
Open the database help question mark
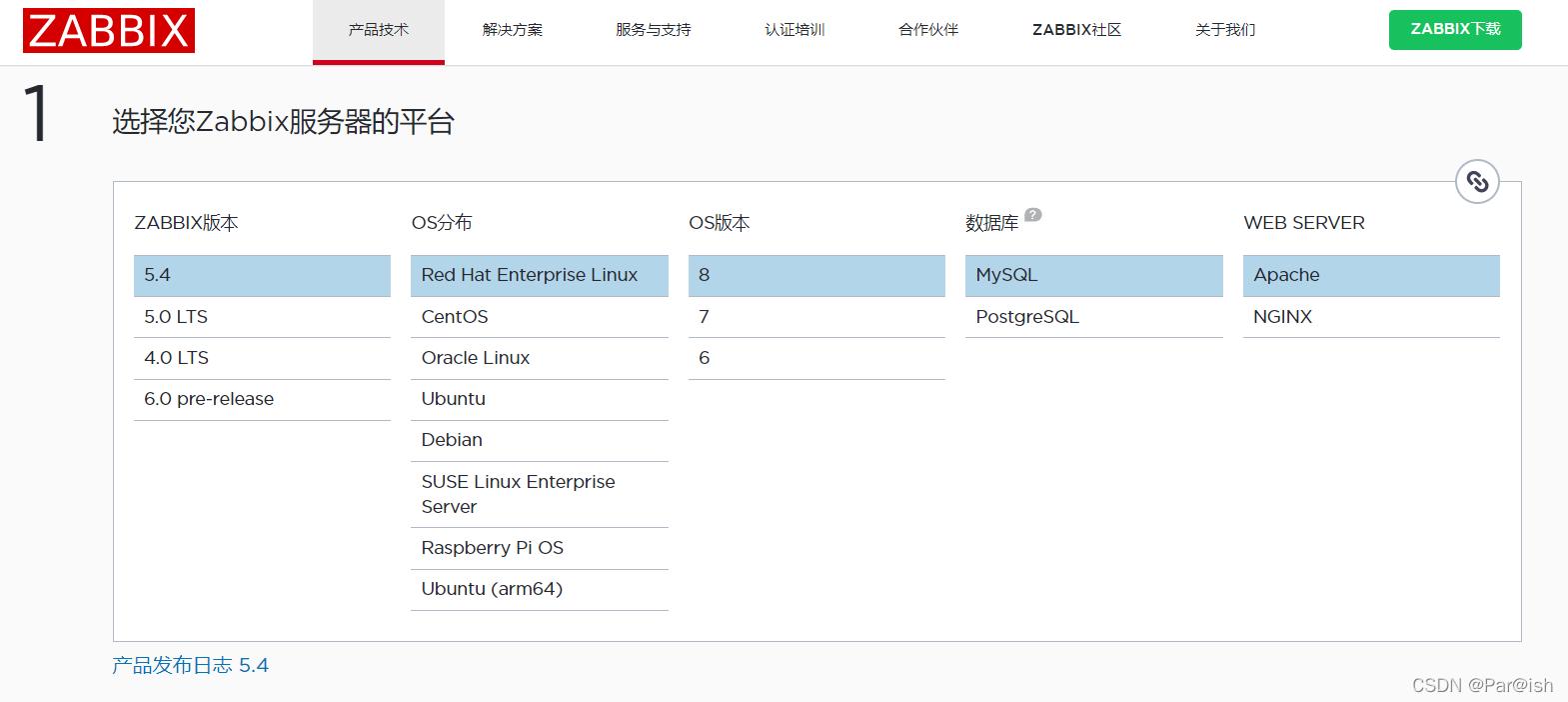pos(1033,214)
